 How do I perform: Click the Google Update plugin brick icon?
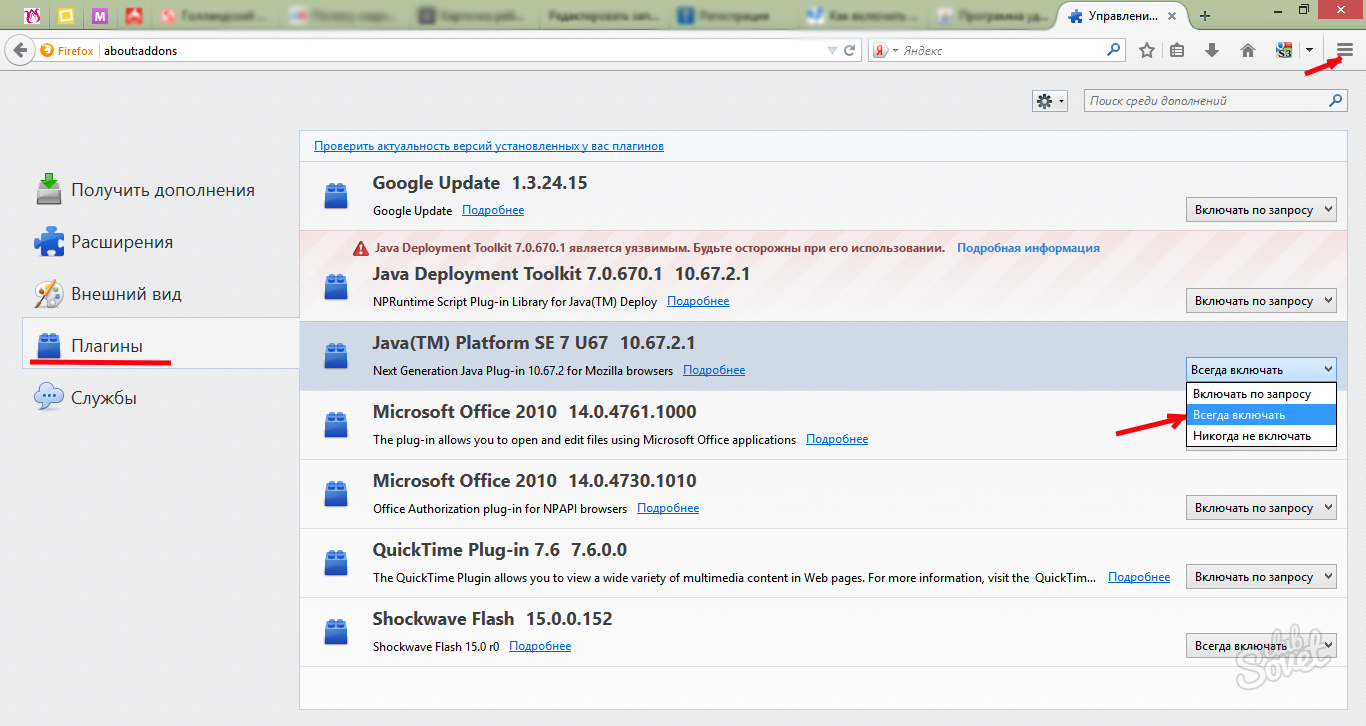pos(336,196)
